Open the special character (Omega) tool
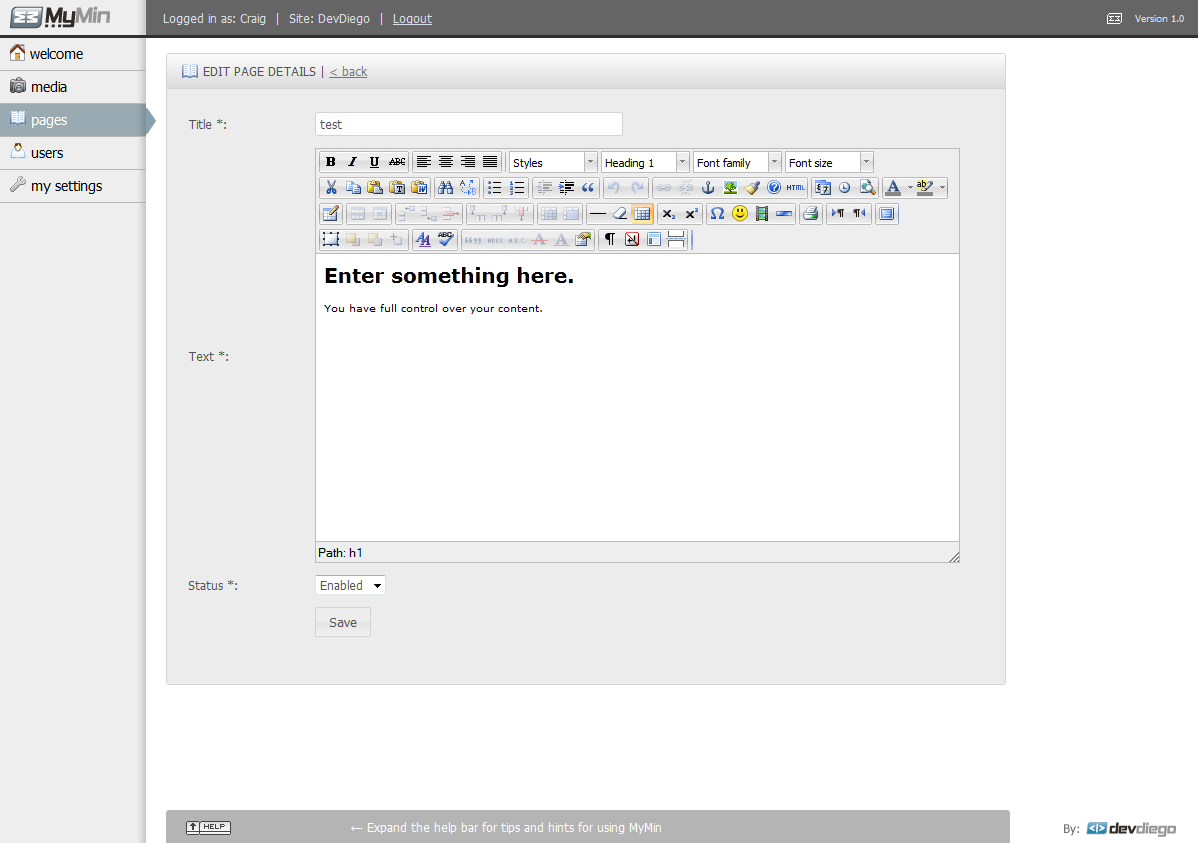1198x843 pixels. [717, 213]
